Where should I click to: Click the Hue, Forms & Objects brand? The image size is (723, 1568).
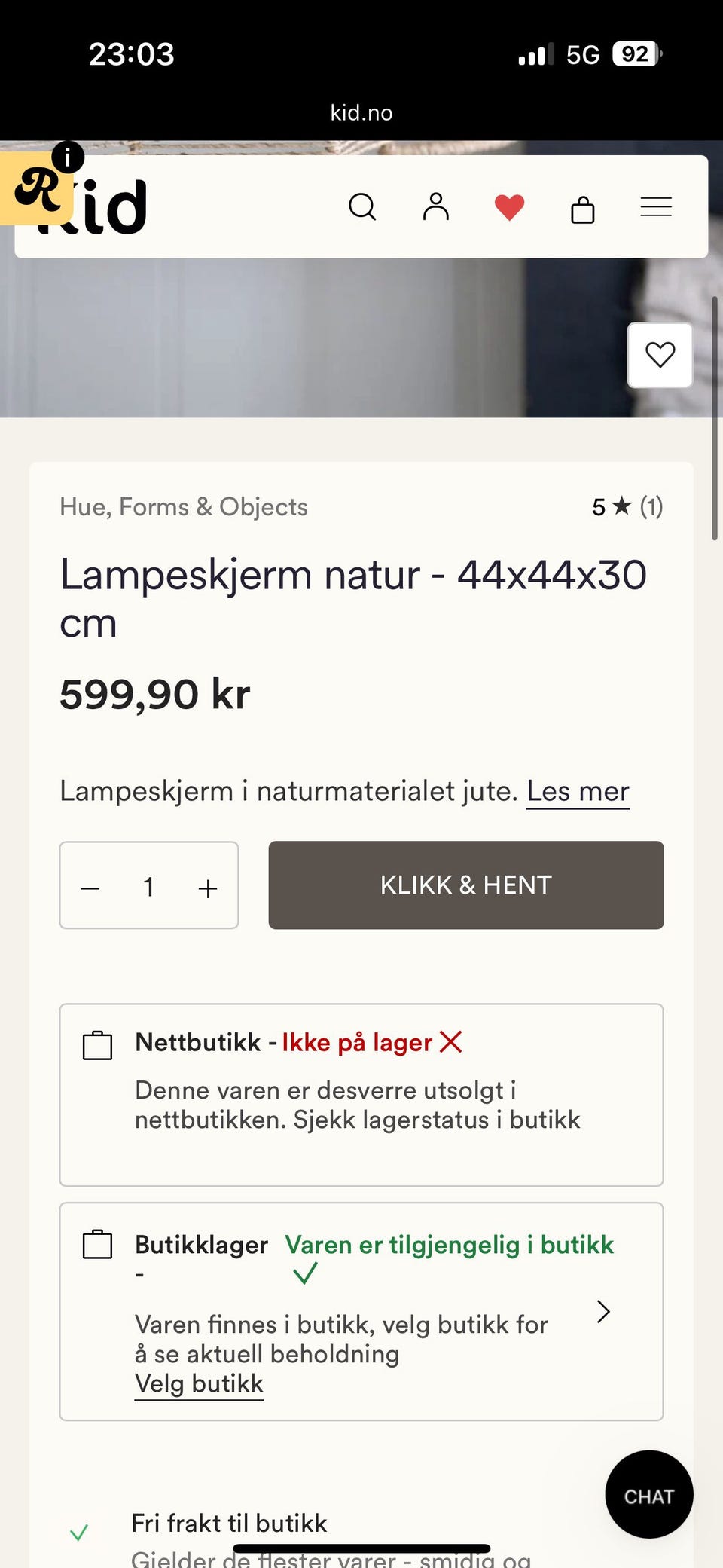[184, 507]
